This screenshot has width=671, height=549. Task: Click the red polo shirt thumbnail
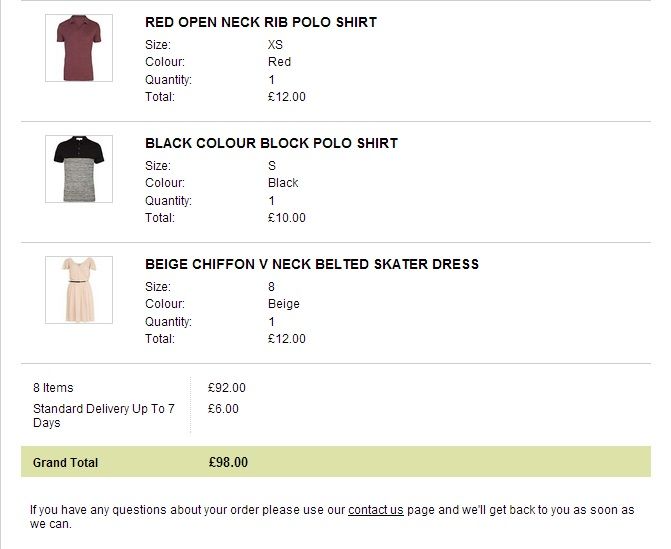(78, 48)
